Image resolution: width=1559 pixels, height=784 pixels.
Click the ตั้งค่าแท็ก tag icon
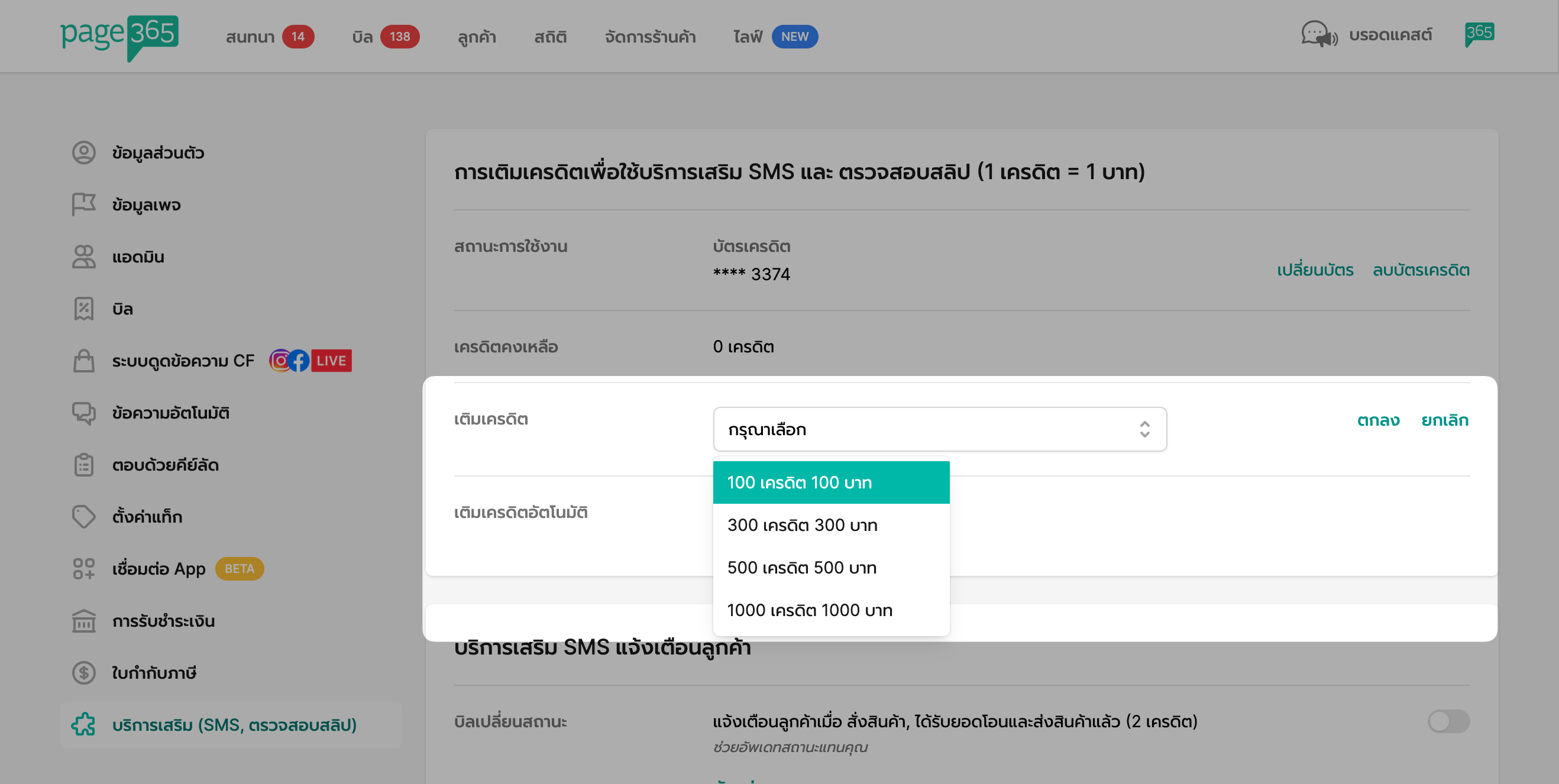83,517
